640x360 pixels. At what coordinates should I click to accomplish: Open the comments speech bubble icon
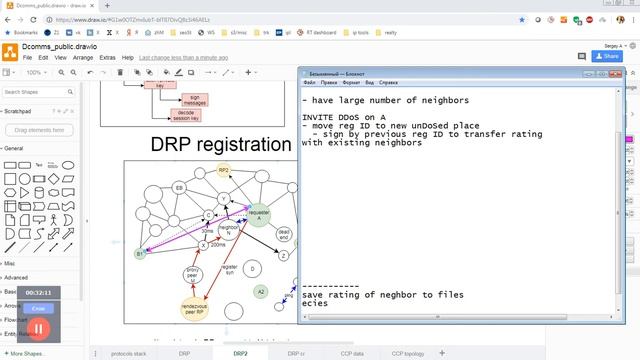pos(582,56)
